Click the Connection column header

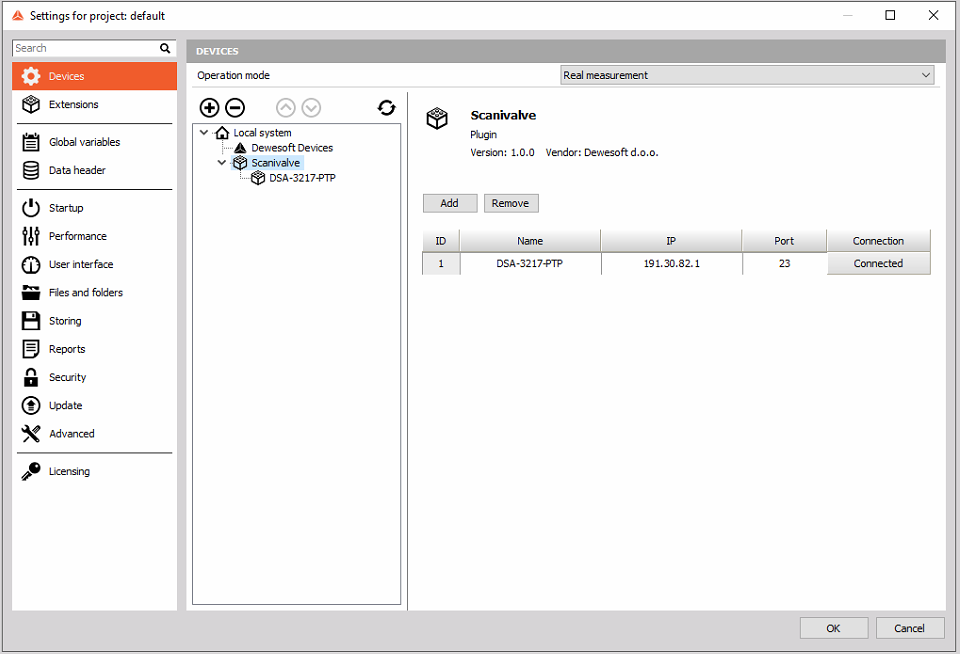pyautogui.click(x=879, y=241)
